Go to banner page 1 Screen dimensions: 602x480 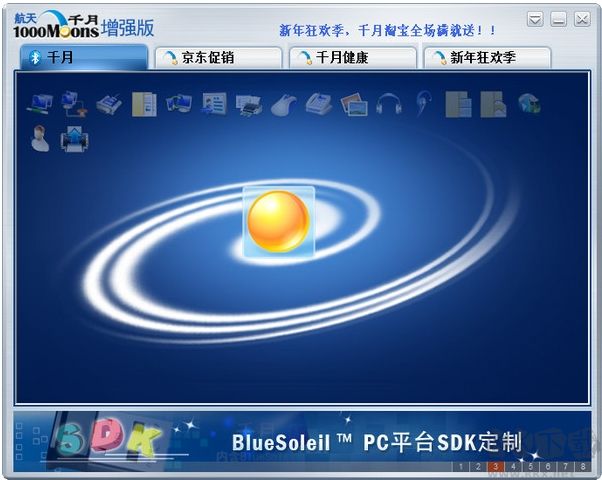[461, 467]
